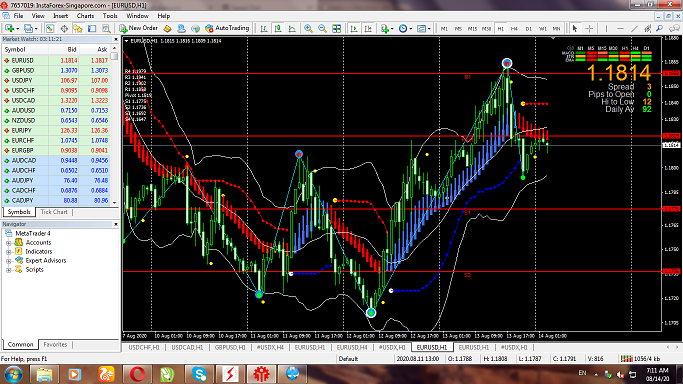The height and width of the screenshot is (384, 683).
Task: Select the MN timeframe
Action: (556, 29)
